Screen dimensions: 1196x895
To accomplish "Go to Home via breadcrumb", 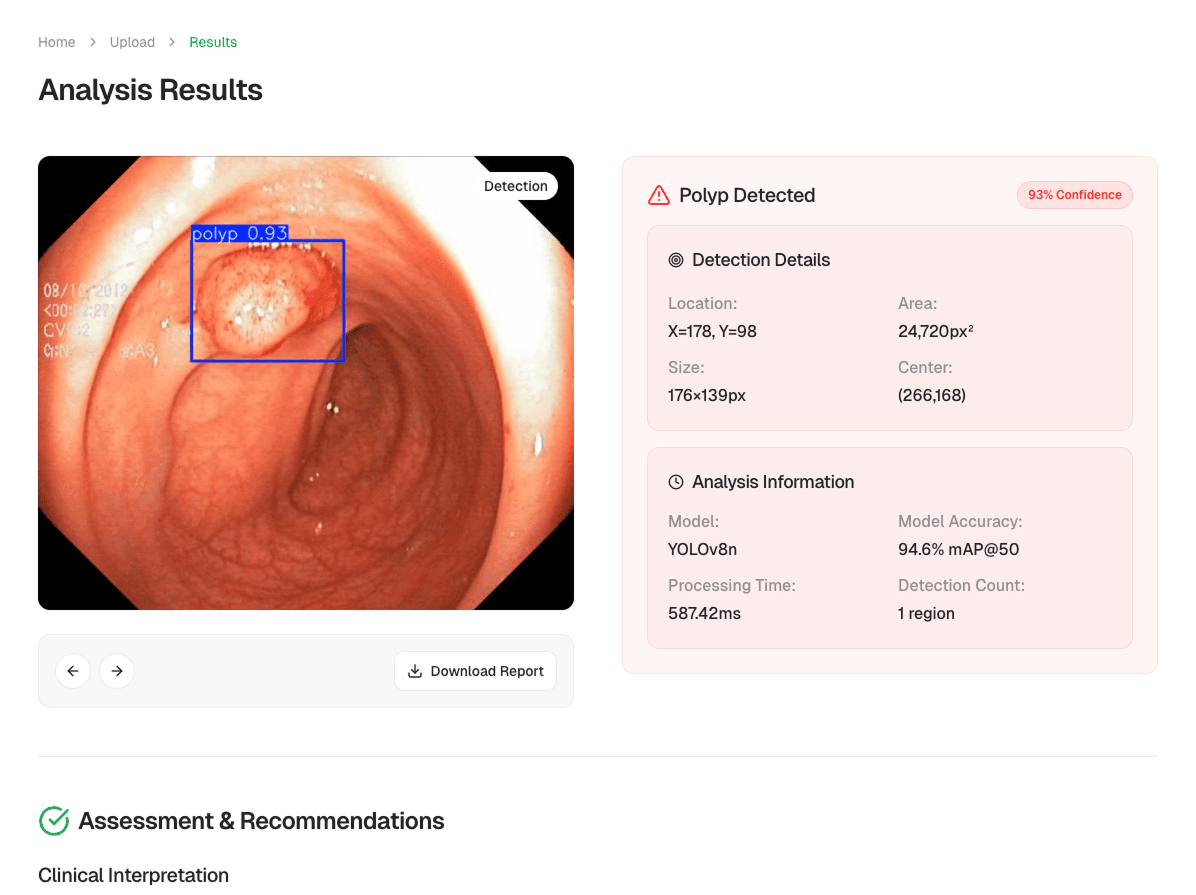I will click(56, 42).
